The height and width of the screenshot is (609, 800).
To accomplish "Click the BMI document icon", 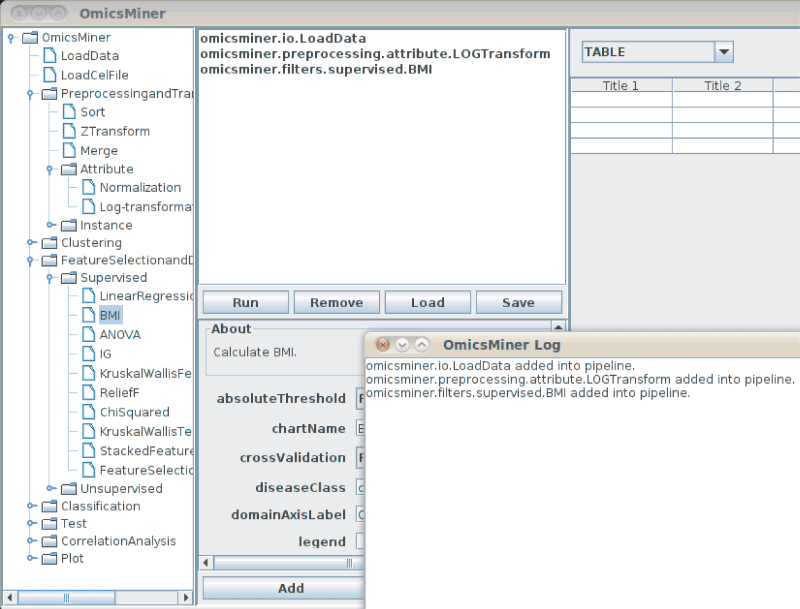I will pyautogui.click(x=89, y=315).
